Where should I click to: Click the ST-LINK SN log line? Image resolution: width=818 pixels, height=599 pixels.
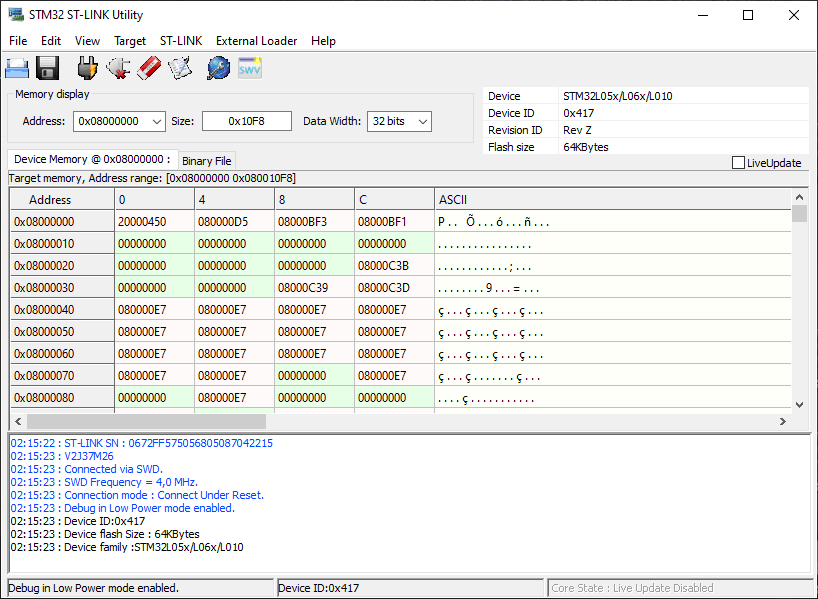[141, 443]
